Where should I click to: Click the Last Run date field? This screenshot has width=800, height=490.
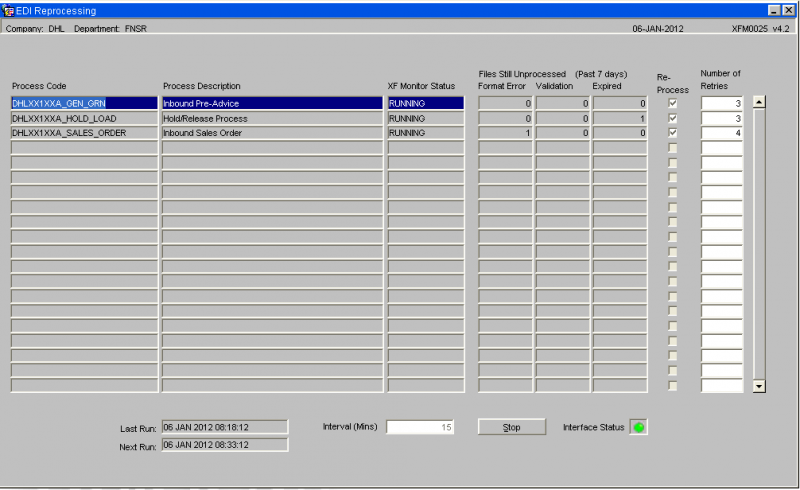click(225, 427)
